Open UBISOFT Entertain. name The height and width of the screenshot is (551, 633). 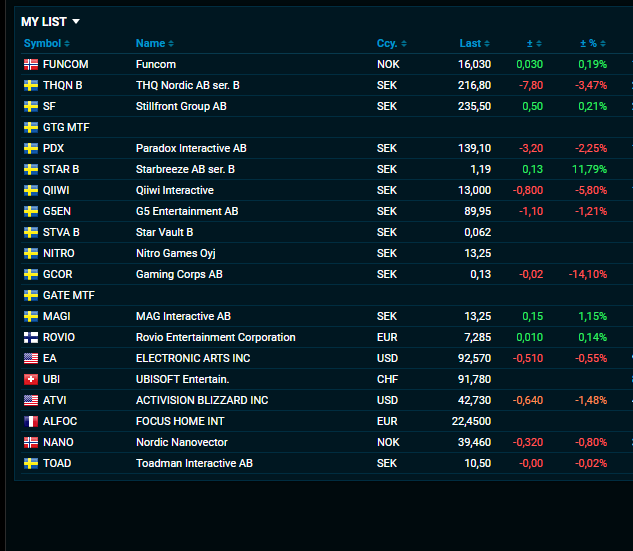pyautogui.click(x=182, y=379)
